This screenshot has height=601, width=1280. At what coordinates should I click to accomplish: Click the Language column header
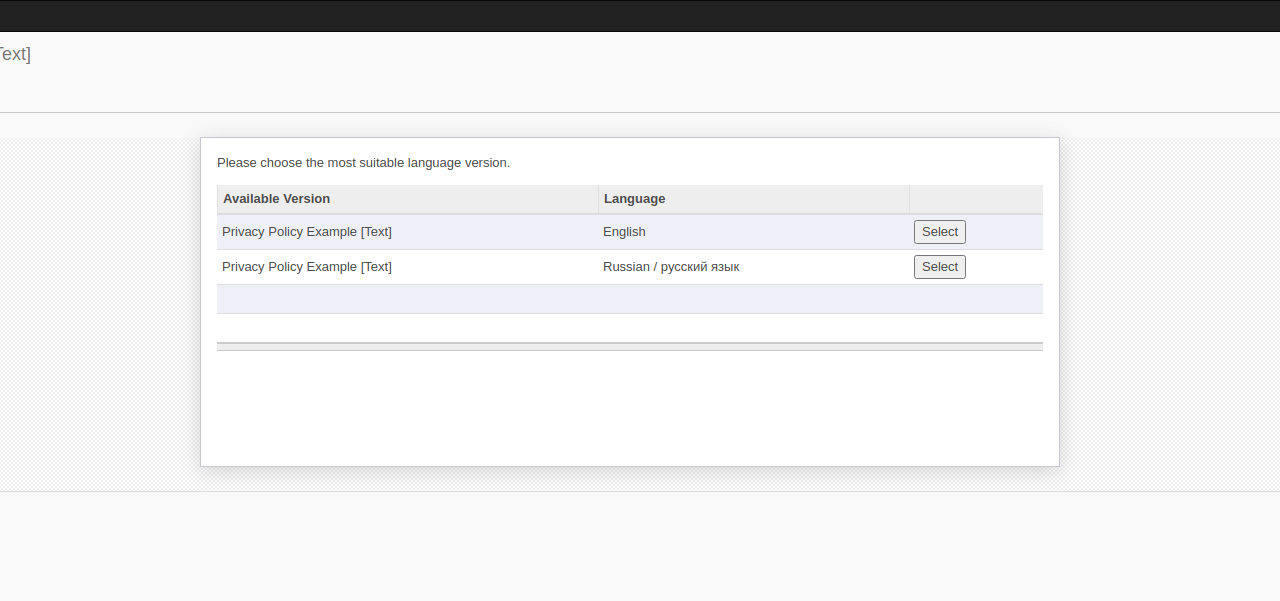[634, 198]
